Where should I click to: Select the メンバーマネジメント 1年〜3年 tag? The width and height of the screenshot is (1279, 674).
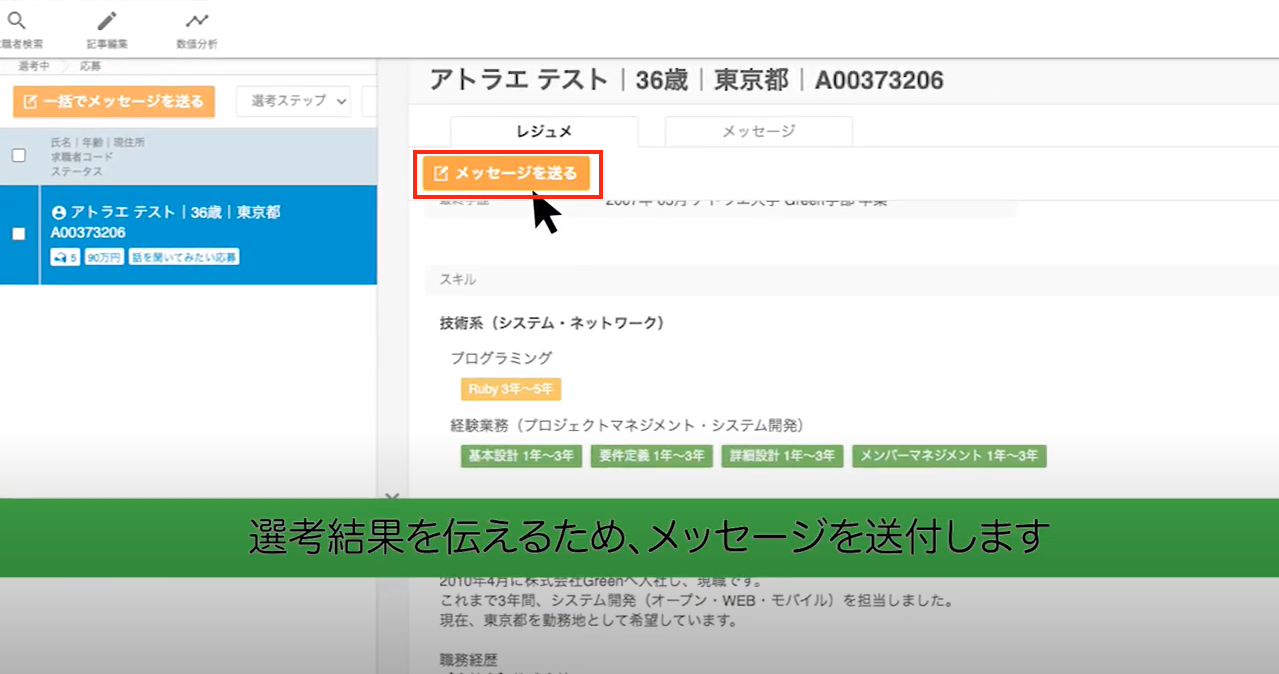point(949,456)
